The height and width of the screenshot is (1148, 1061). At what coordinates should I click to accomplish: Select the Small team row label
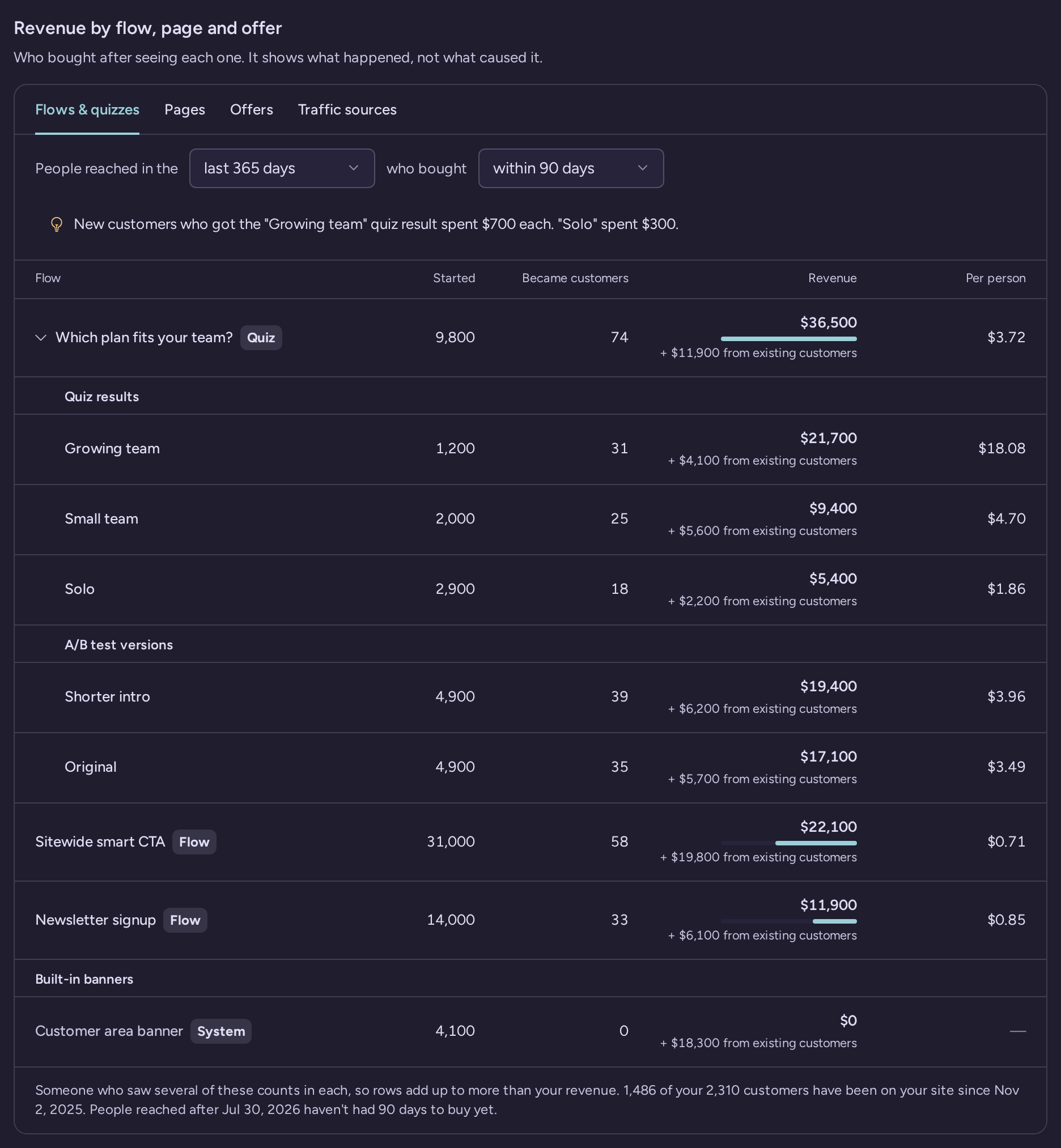[x=101, y=519]
